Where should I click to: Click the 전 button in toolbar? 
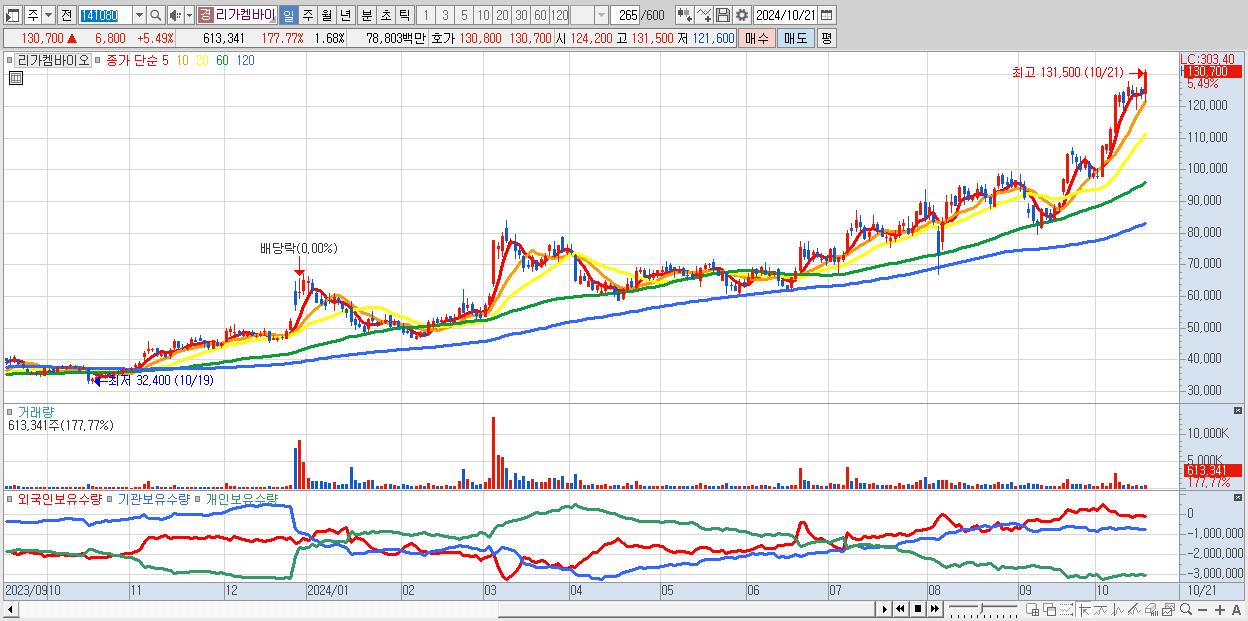pos(66,16)
